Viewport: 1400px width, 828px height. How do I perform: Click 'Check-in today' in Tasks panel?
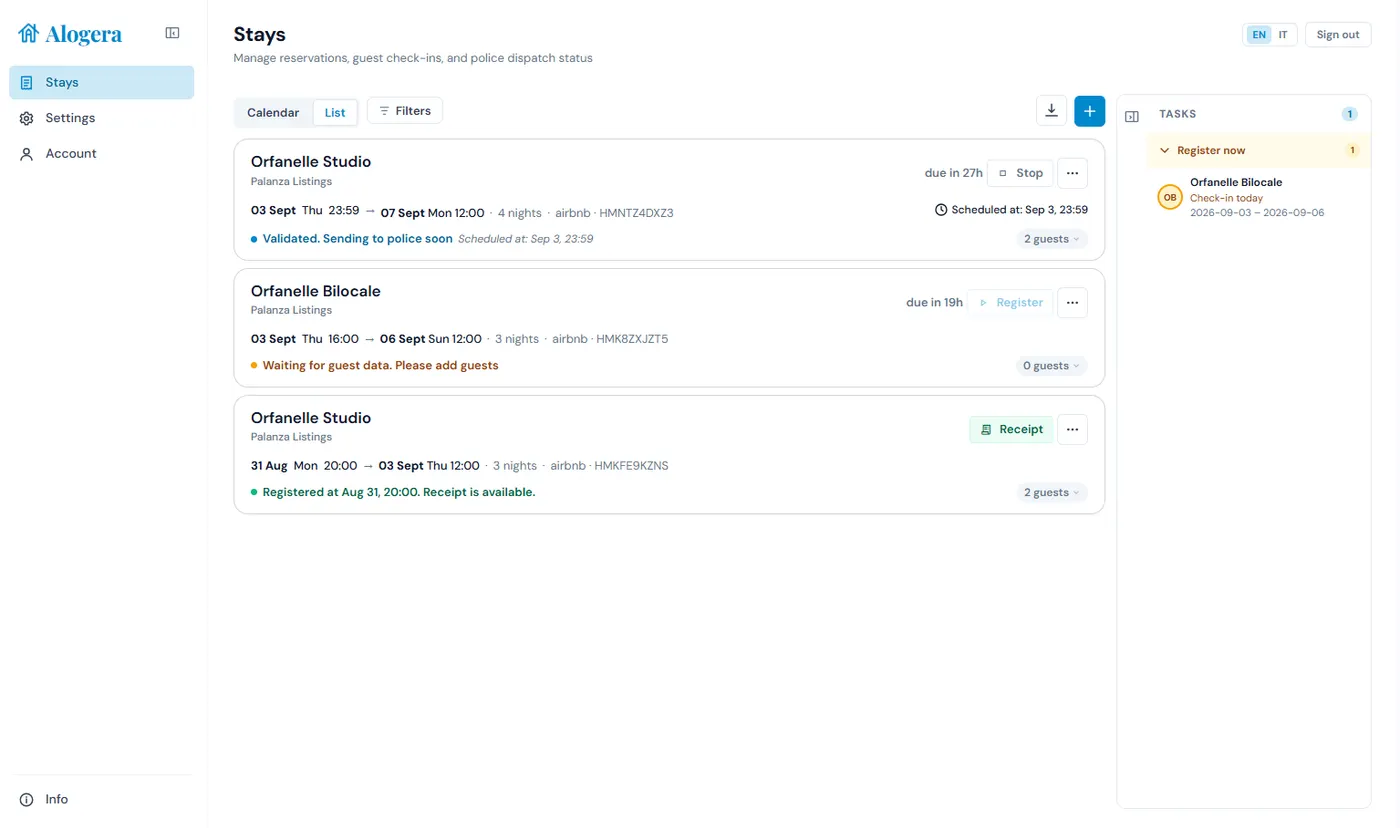(1226, 198)
